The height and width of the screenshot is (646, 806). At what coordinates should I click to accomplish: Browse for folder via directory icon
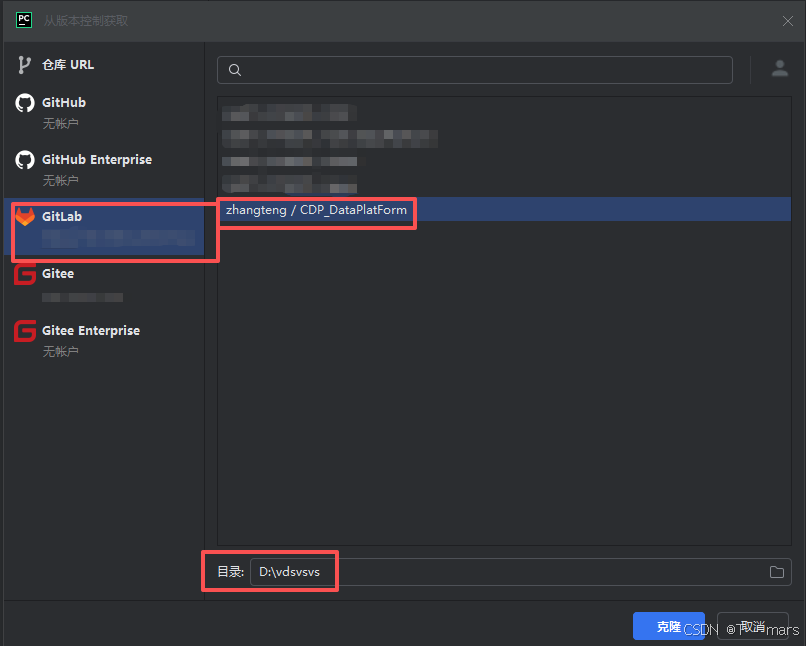coord(777,572)
